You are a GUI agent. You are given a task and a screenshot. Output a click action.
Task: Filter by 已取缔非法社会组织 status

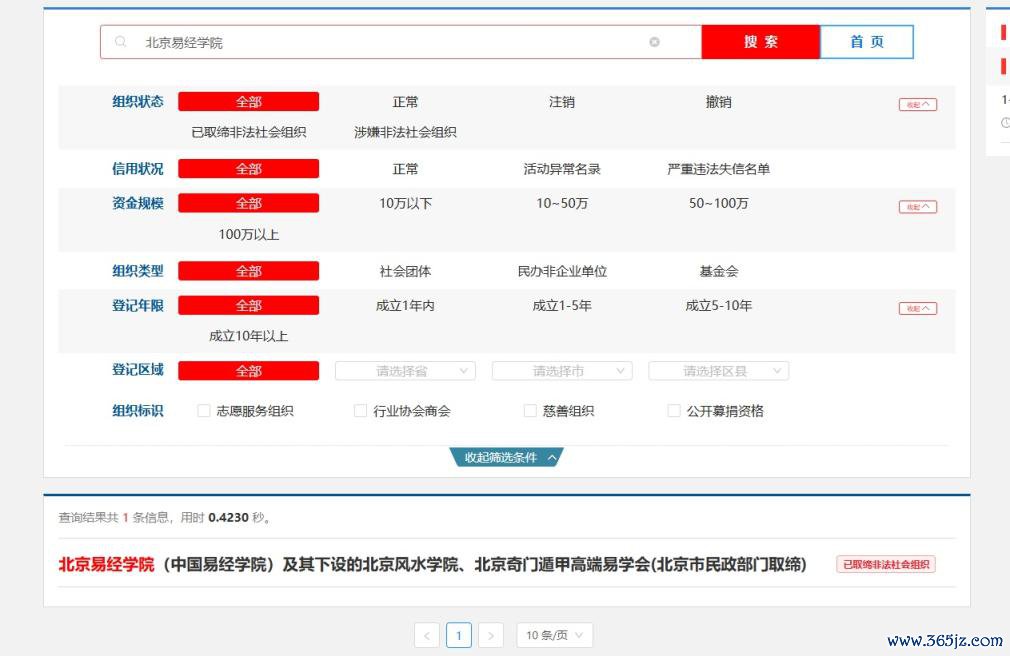(x=249, y=132)
